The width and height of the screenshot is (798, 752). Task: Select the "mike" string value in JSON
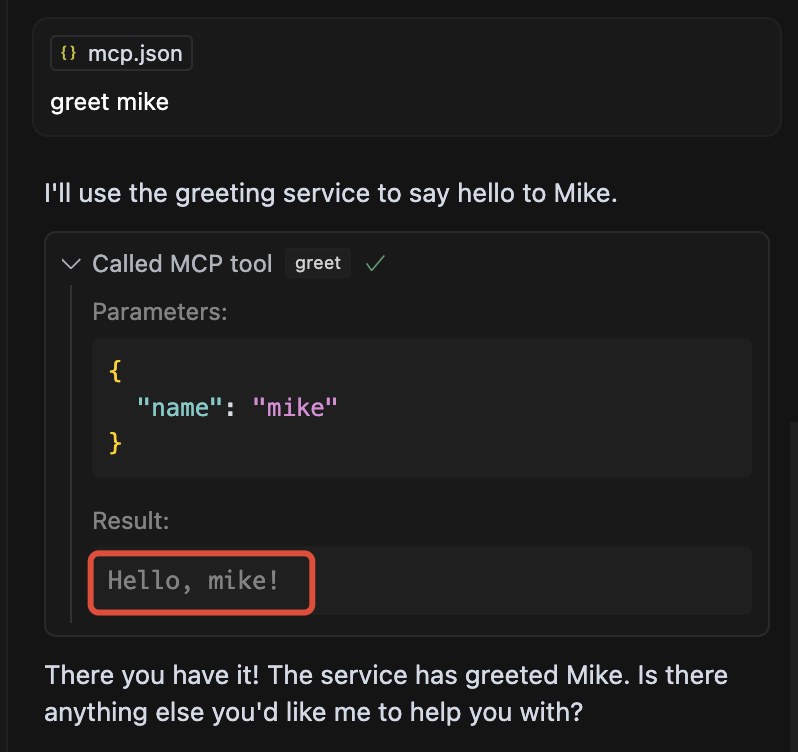pyautogui.click(x=295, y=406)
